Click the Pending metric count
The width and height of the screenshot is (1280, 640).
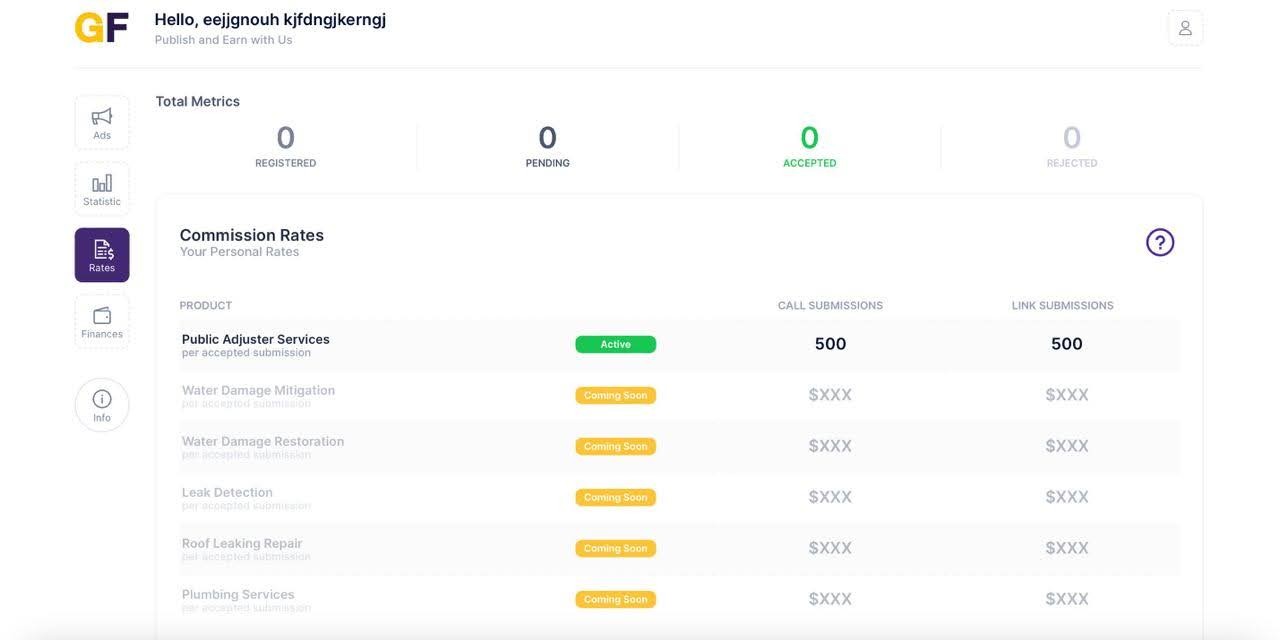547,137
